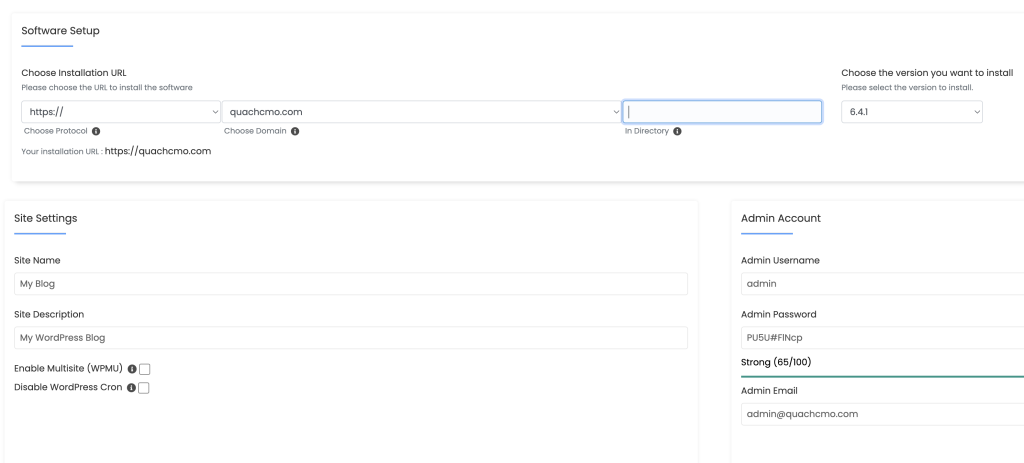Screen dimensions: 1024x463
Task: Click the Admin Email input field
Action: coord(882,414)
